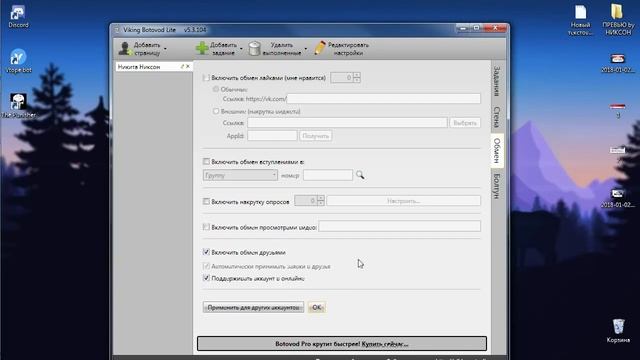Expand the Добавить задание dropdown arrow
The width and height of the screenshot is (640, 360).
(x=241, y=49)
